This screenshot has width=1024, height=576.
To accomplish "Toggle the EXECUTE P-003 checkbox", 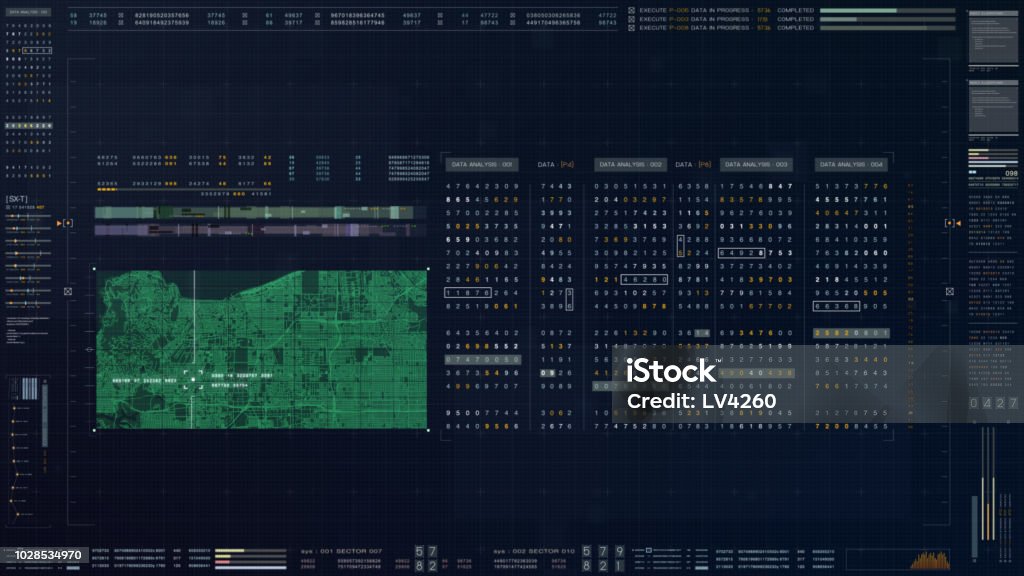I will [x=631, y=19].
